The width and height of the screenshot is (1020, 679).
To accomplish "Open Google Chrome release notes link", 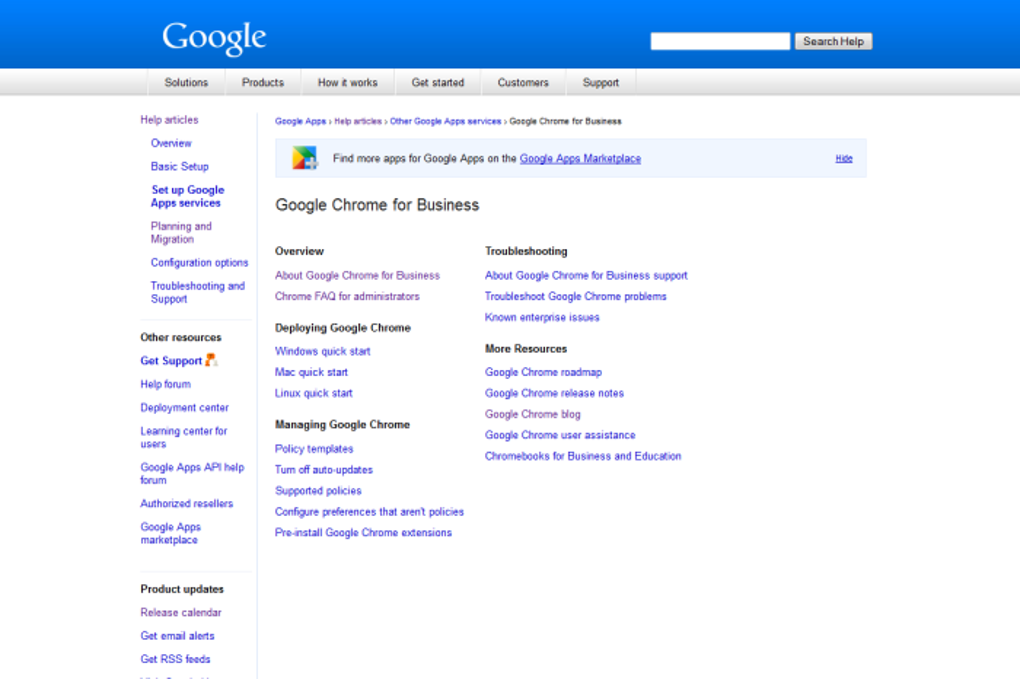I will point(554,393).
